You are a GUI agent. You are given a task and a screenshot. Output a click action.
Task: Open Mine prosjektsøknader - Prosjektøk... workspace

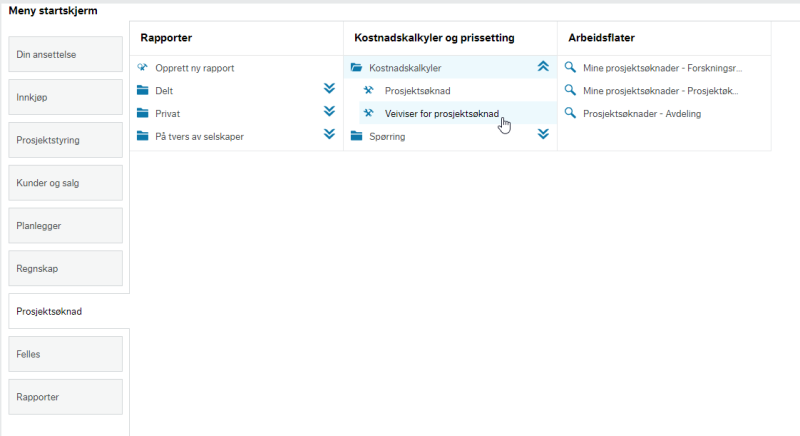[661, 91]
